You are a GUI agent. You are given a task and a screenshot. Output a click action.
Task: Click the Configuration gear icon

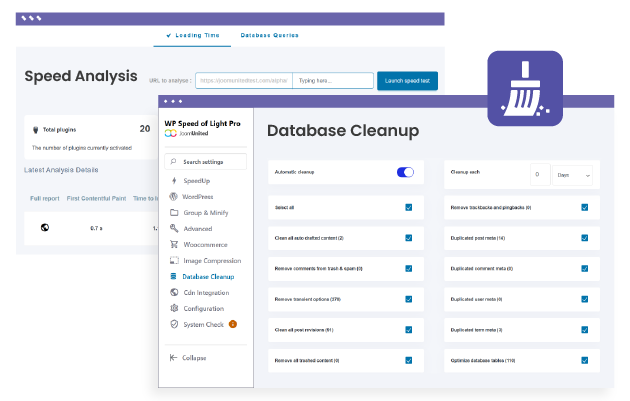pyautogui.click(x=174, y=308)
